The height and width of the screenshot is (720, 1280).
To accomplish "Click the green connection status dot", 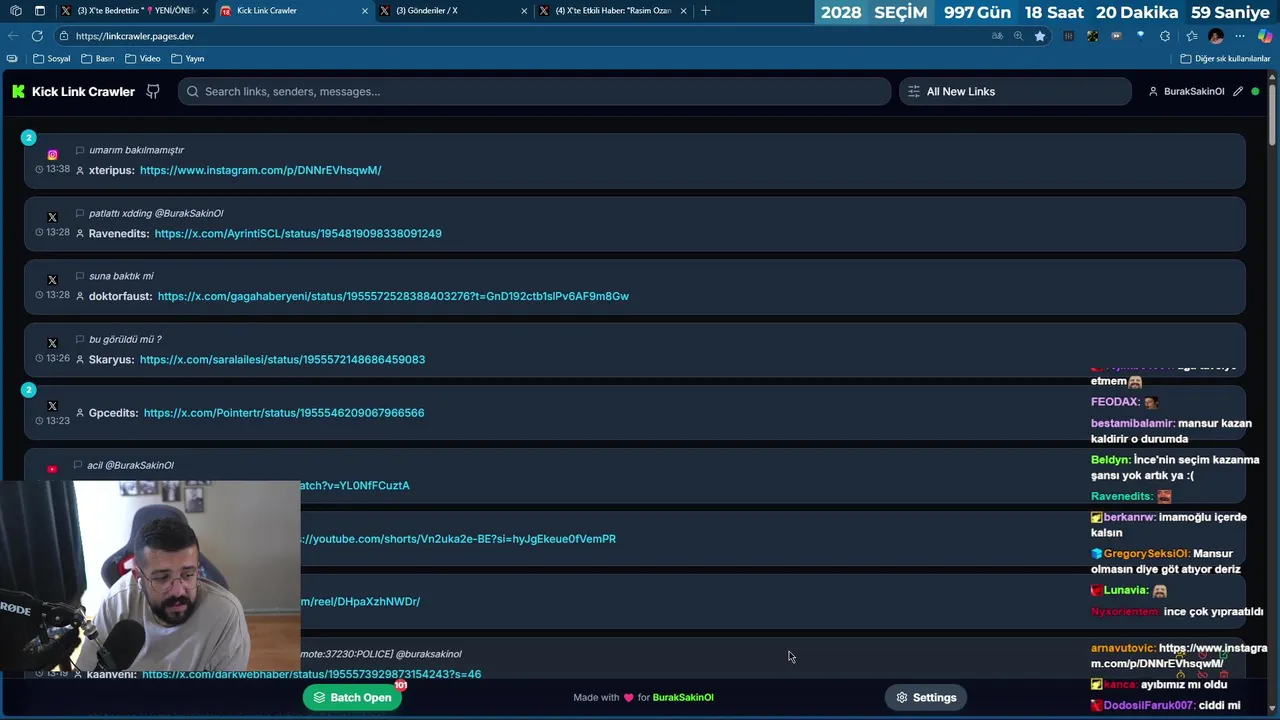I will point(1255,91).
